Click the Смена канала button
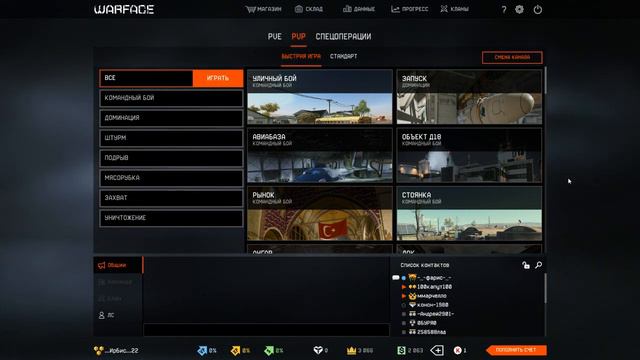 tap(512, 58)
